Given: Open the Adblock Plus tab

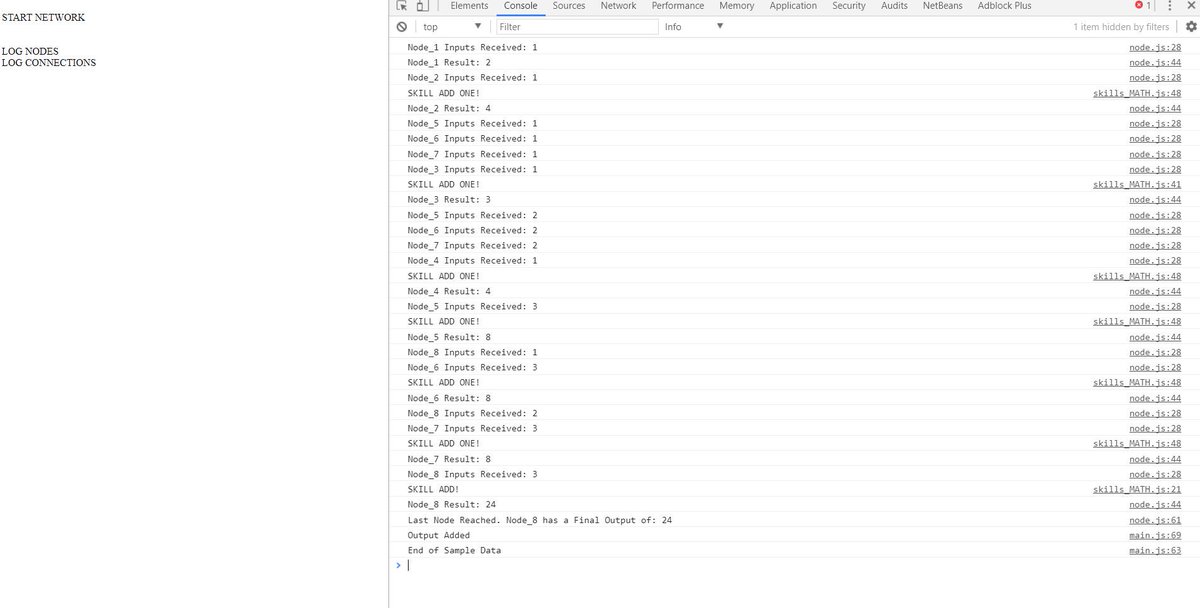Looking at the screenshot, I should pos(1005,6).
